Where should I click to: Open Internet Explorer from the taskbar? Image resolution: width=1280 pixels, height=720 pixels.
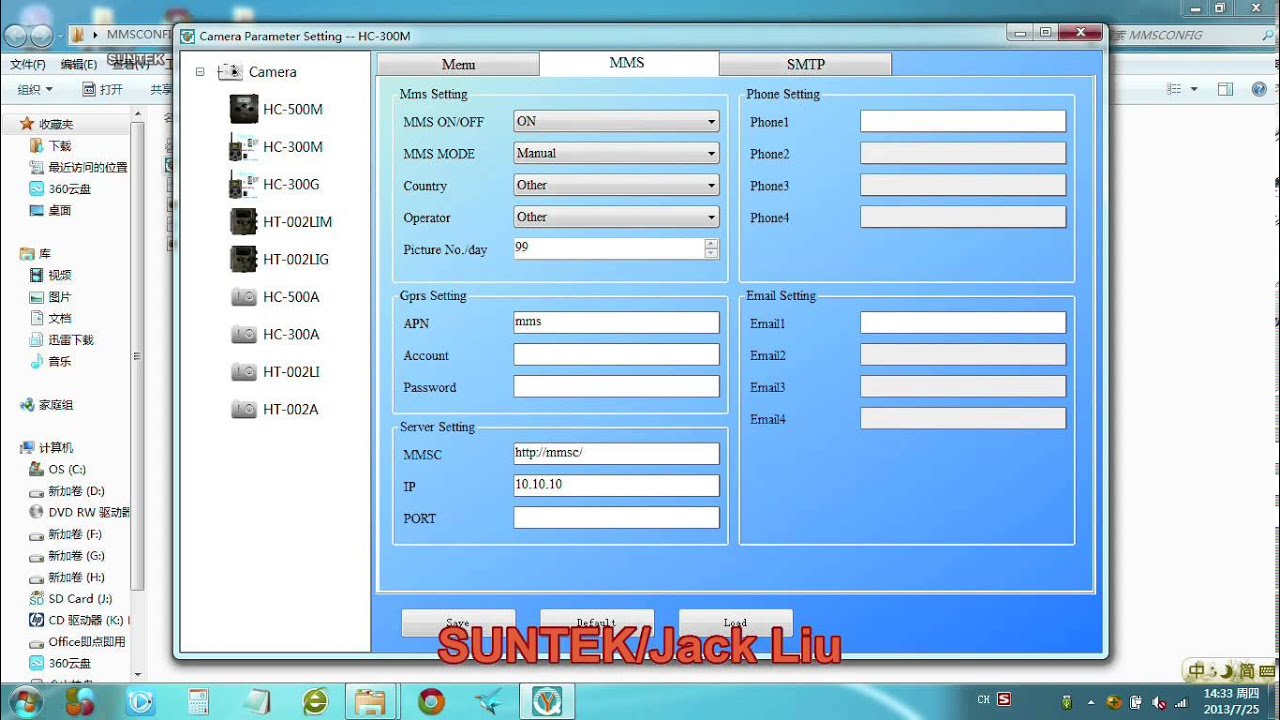point(316,702)
